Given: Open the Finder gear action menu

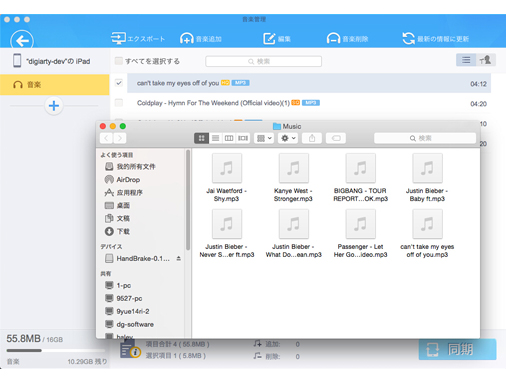Looking at the screenshot, I should [288, 138].
